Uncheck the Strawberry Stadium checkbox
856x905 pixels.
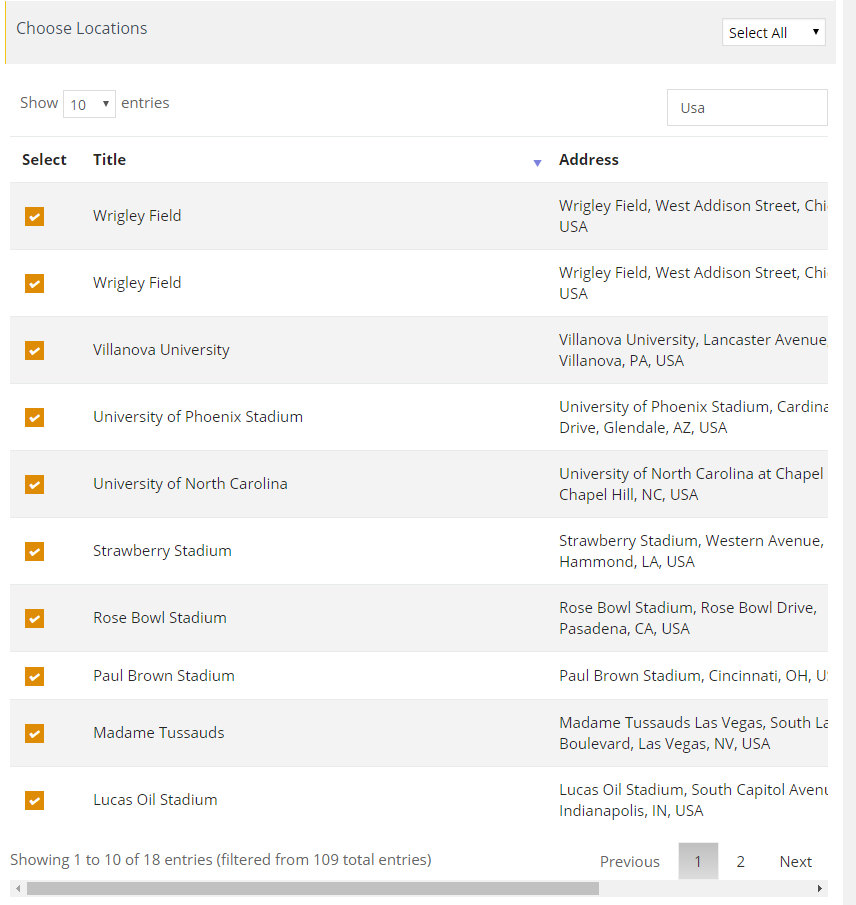click(35, 551)
